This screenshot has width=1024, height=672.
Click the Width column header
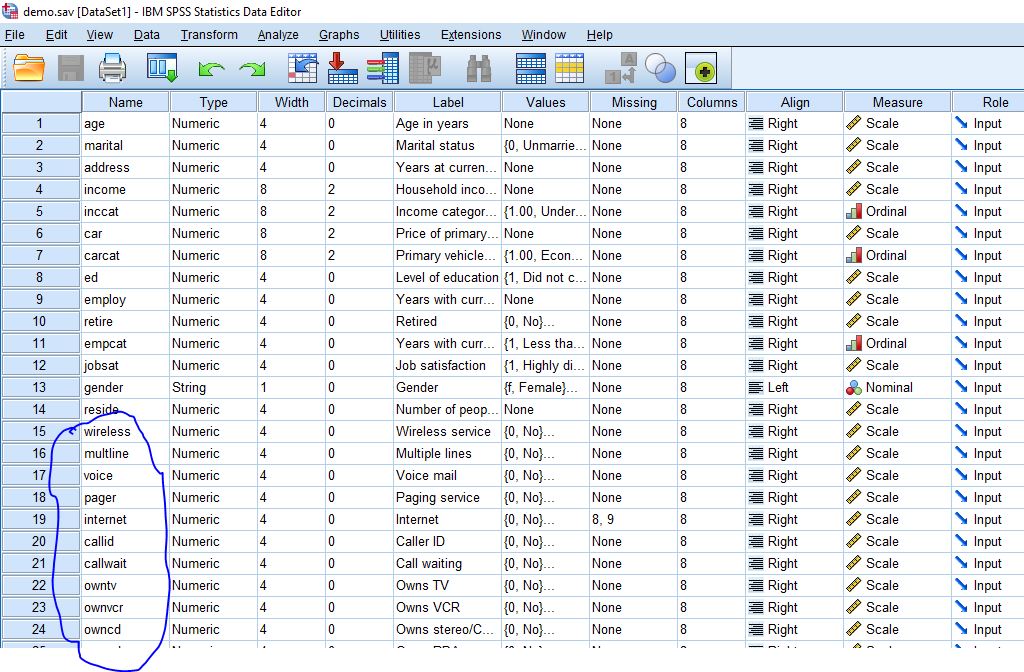pyautogui.click(x=291, y=102)
